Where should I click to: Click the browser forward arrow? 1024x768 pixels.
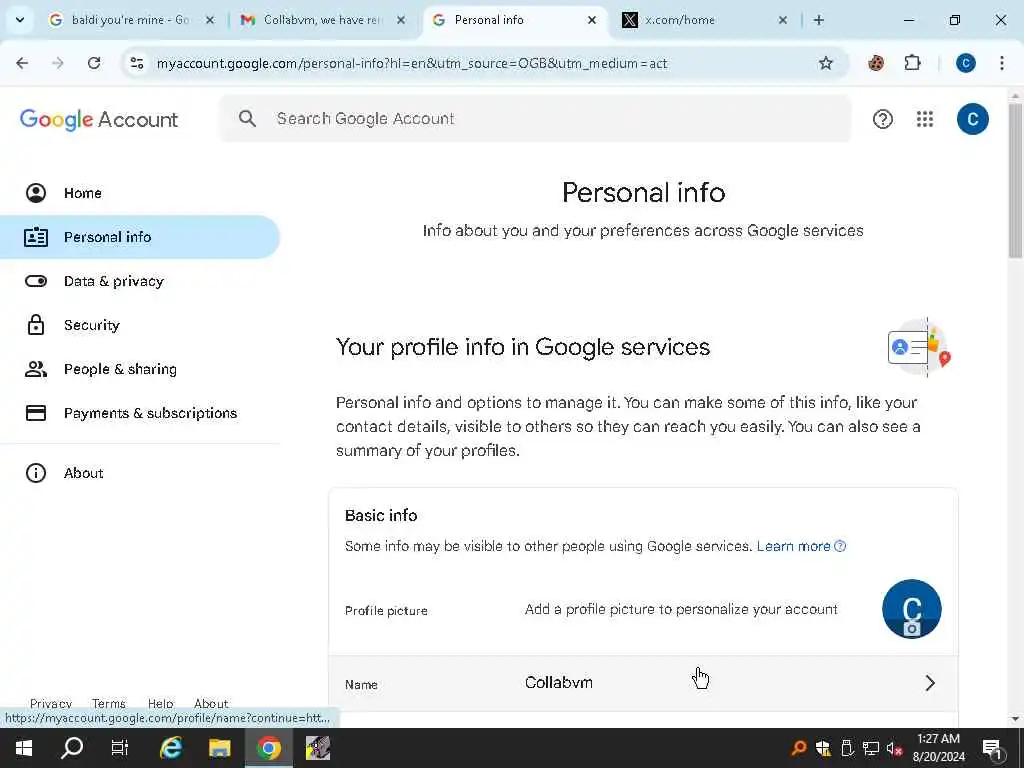57,63
